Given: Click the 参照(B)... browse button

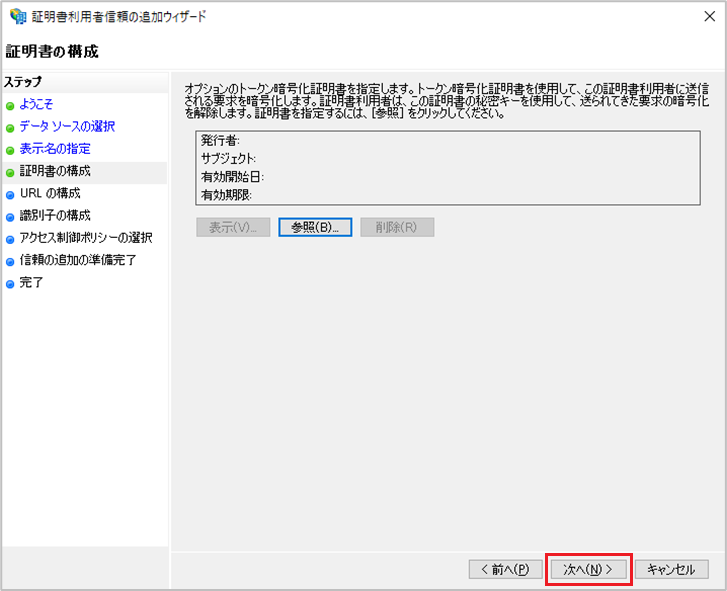Looking at the screenshot, I should click(315, 227).
